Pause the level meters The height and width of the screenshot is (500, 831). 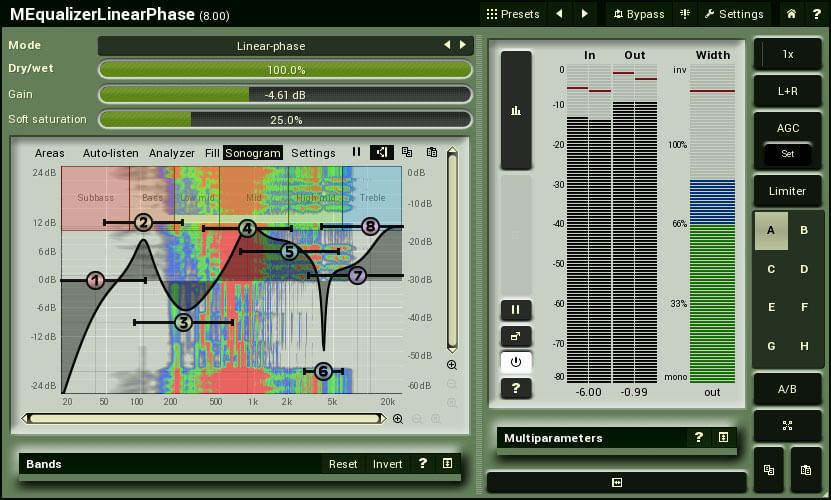click(516, 310)
